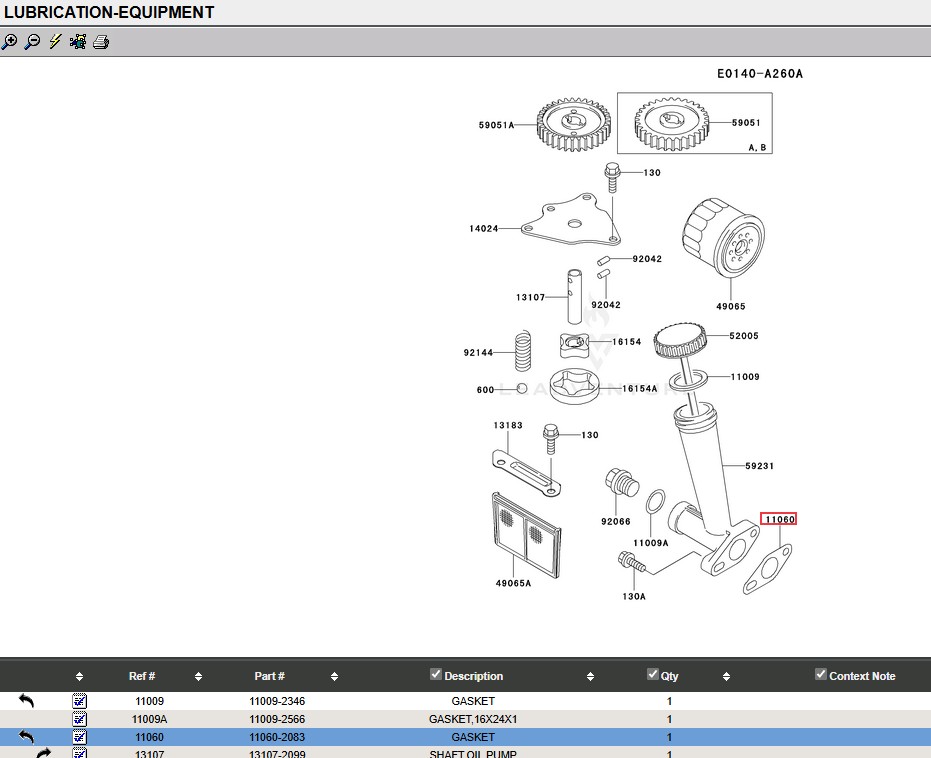Click the curved arrow icon in row 11009
The image size is (931, 758).
click(27, 702)
